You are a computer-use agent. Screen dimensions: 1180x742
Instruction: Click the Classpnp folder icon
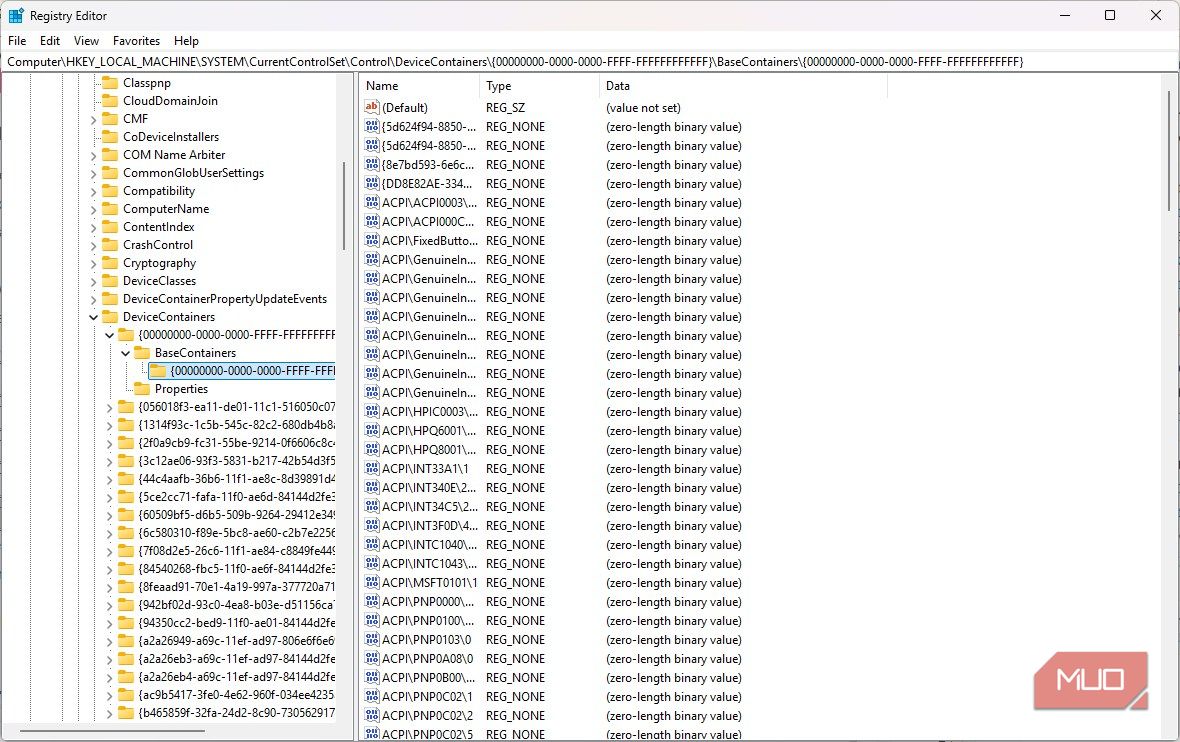point(110,83)
